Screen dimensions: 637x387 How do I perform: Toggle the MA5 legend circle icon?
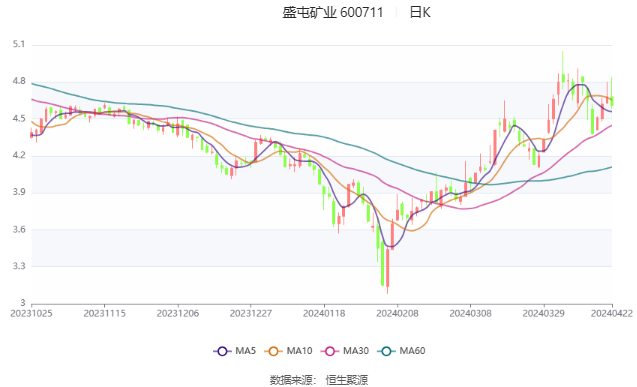(222, 351)
